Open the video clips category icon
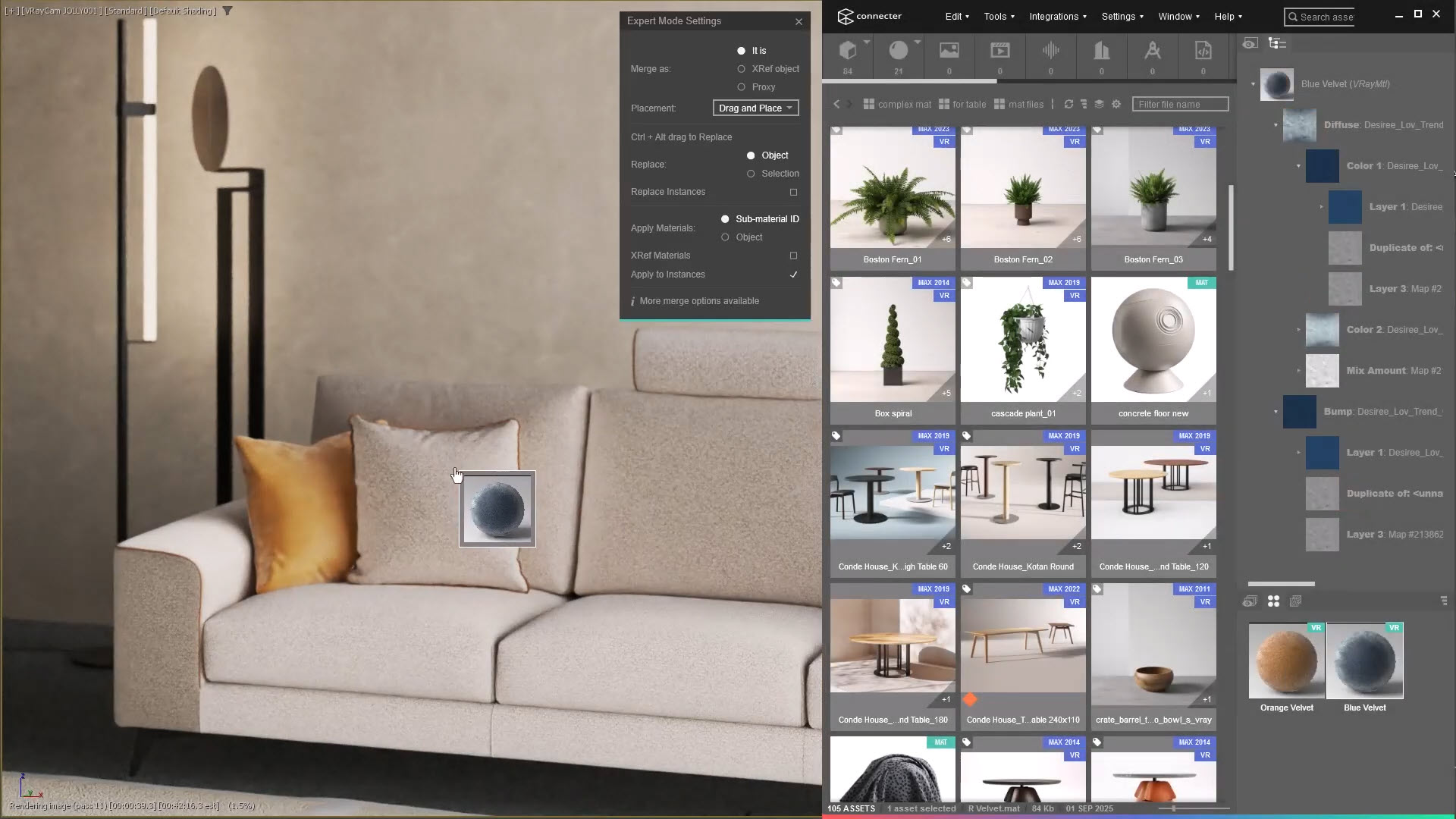 click(999, 51)
